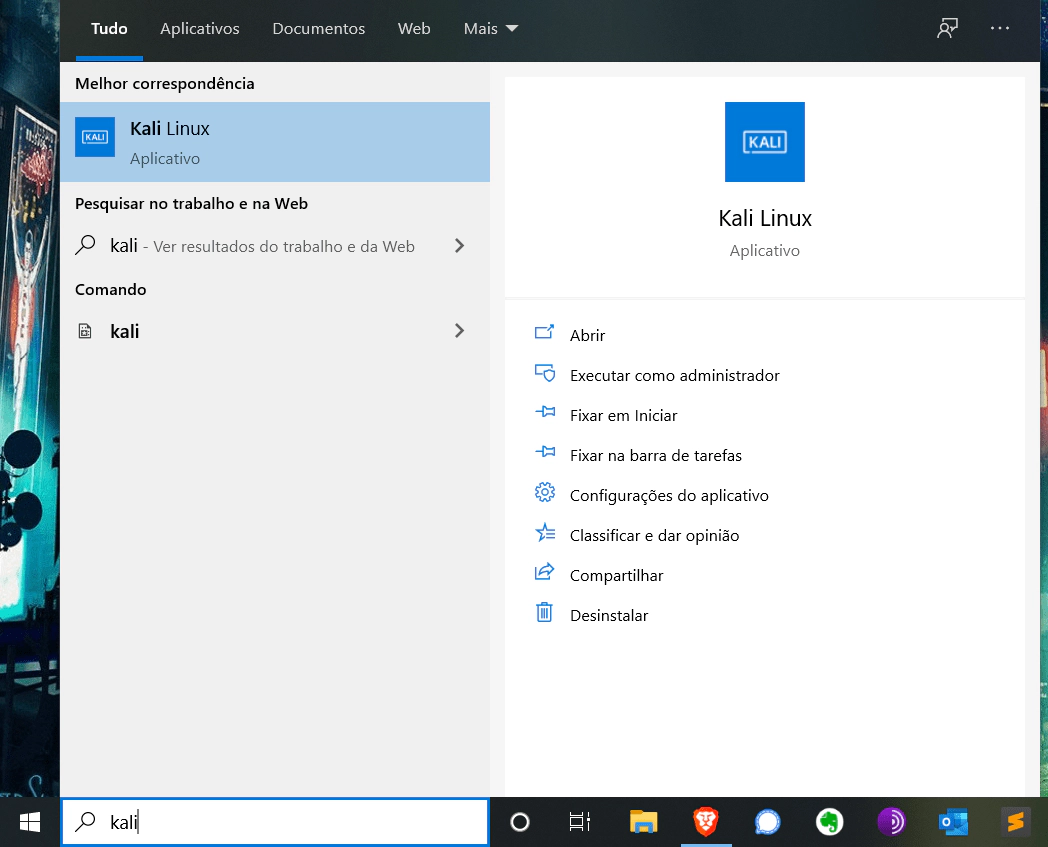Open Outlook from the taskbar
The image size is (1048, 847).
coord(952,822)
